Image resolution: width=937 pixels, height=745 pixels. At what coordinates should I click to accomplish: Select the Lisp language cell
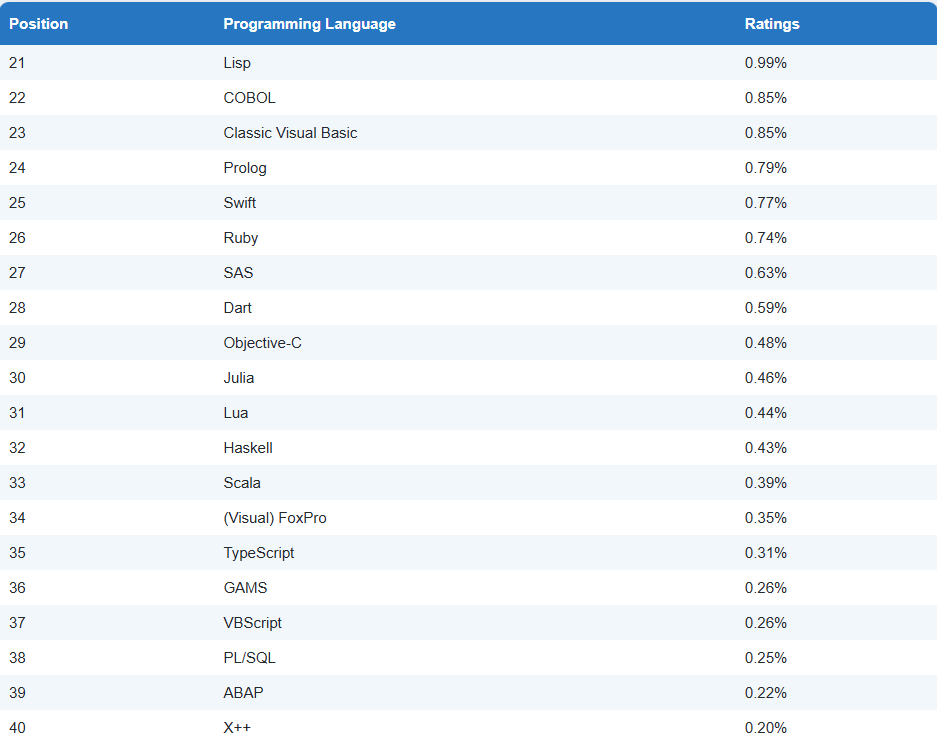[237, 63]
